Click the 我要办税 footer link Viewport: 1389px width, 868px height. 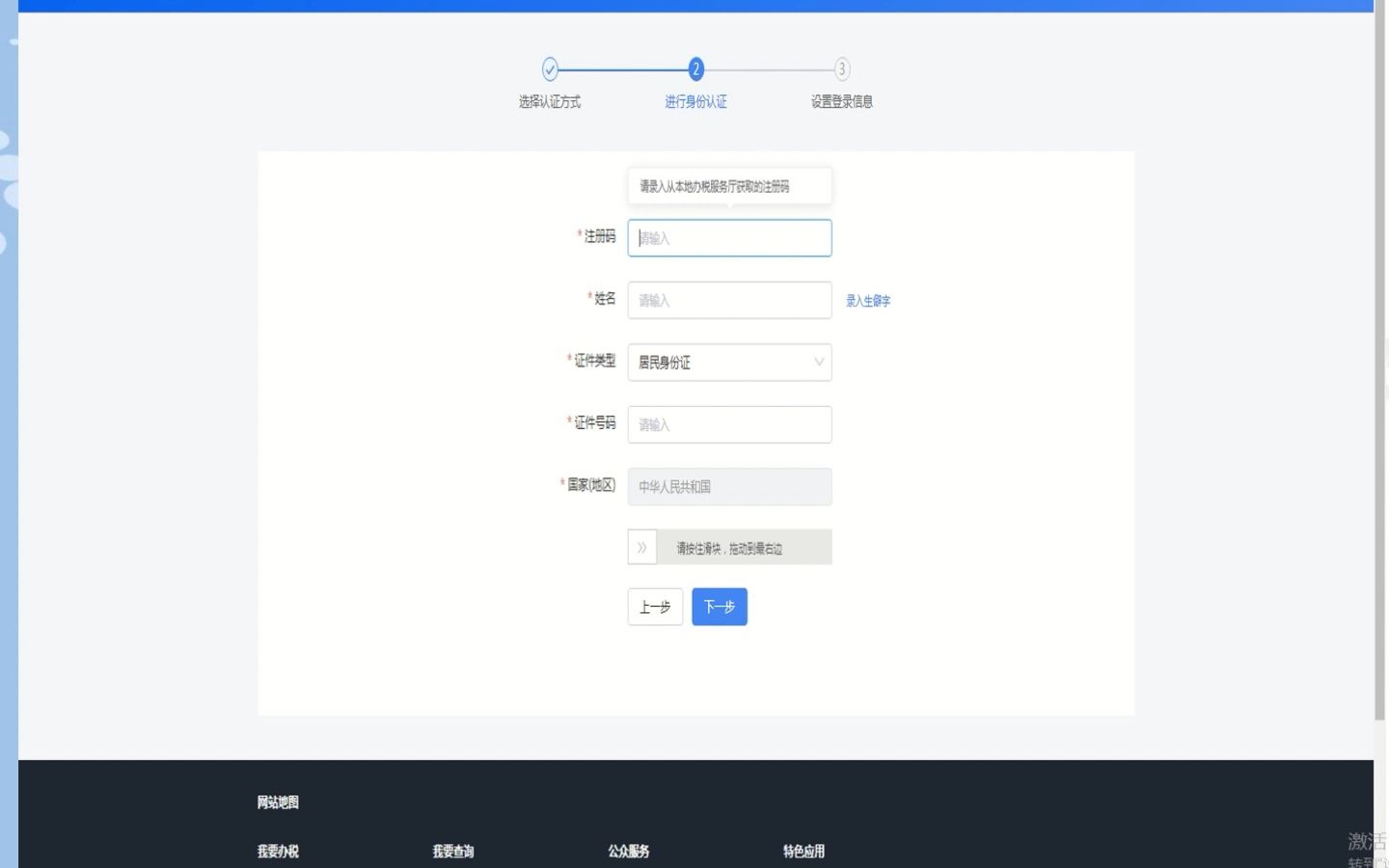tap(278, 852)
